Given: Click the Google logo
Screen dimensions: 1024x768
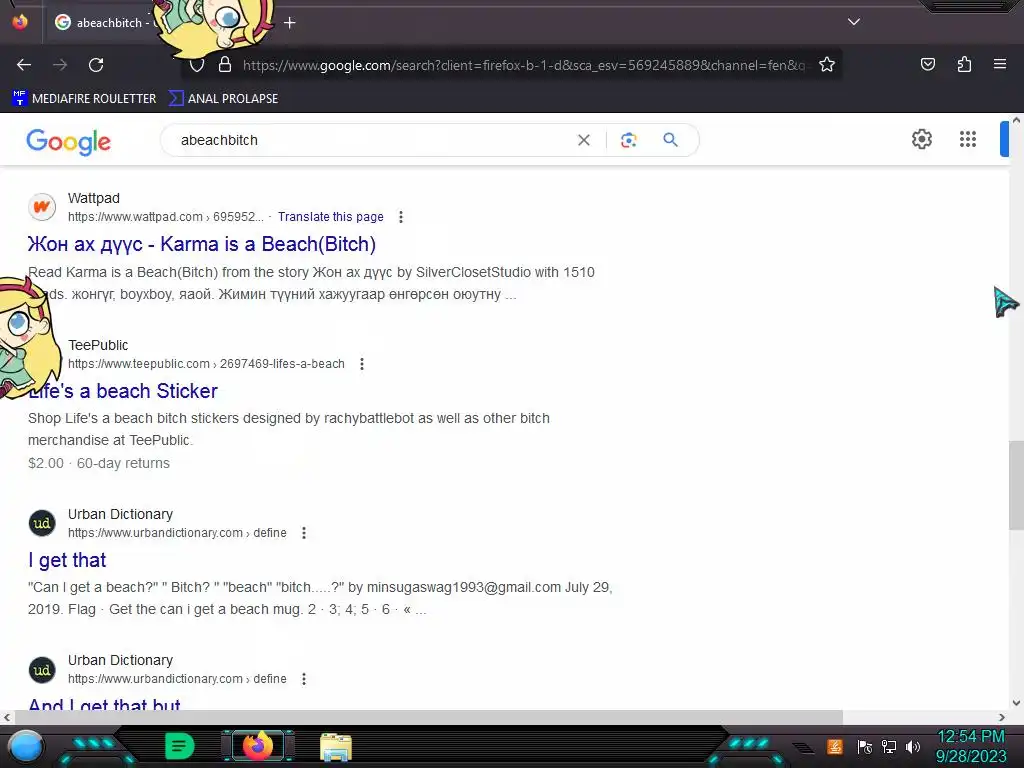Looking at the screenshot, I should [69, 141].
